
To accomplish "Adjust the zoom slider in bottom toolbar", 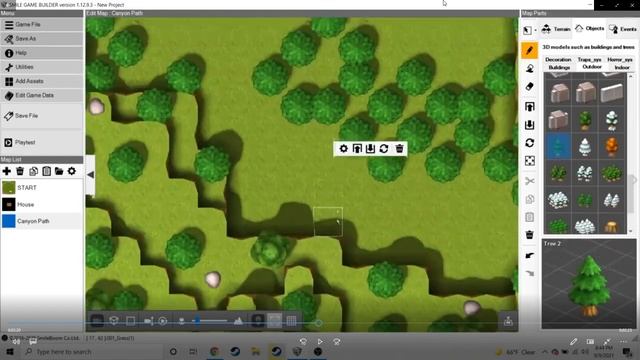I will [197, 321].
